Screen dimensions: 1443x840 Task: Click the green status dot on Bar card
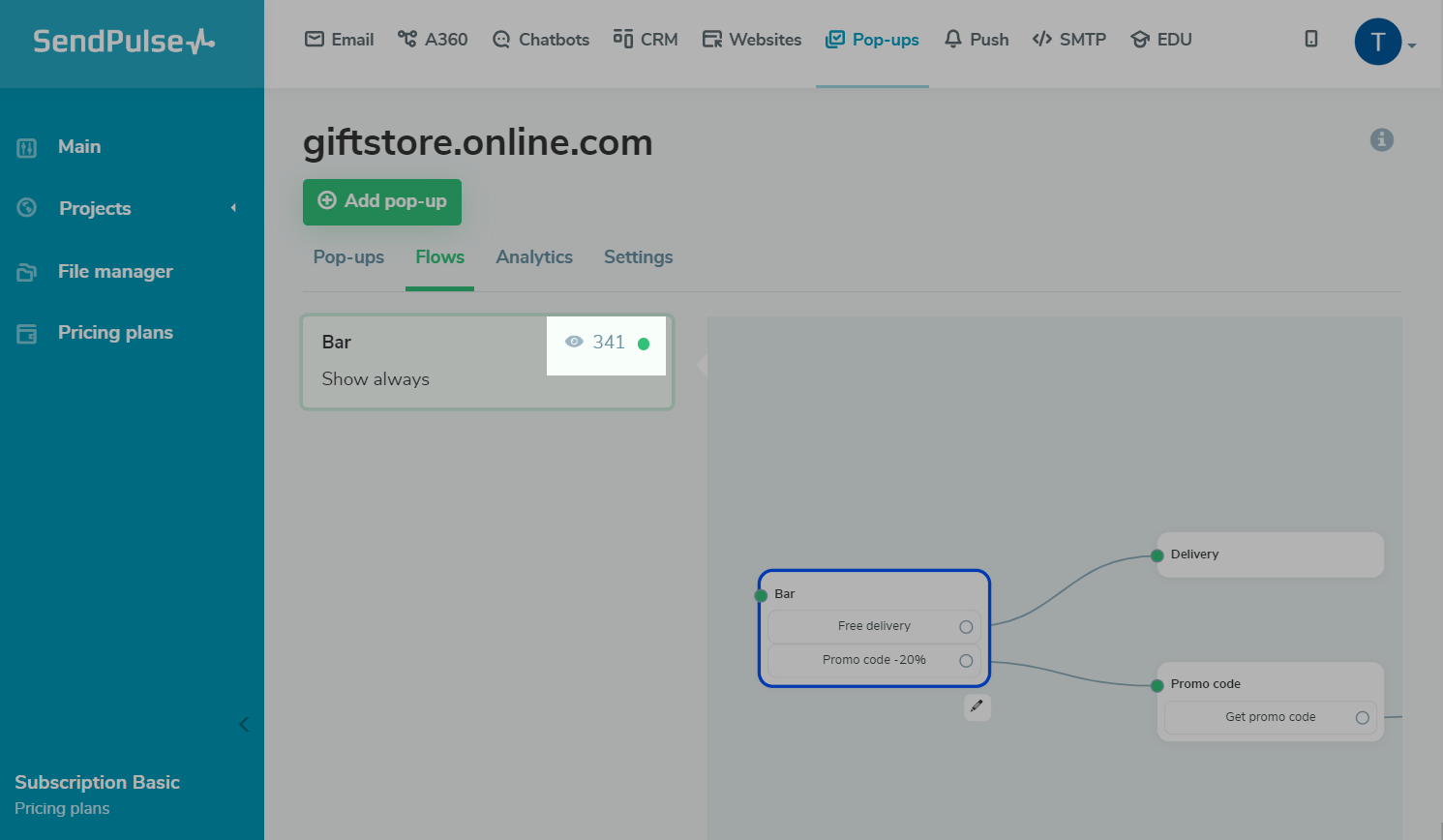click(x=644, y=344)
